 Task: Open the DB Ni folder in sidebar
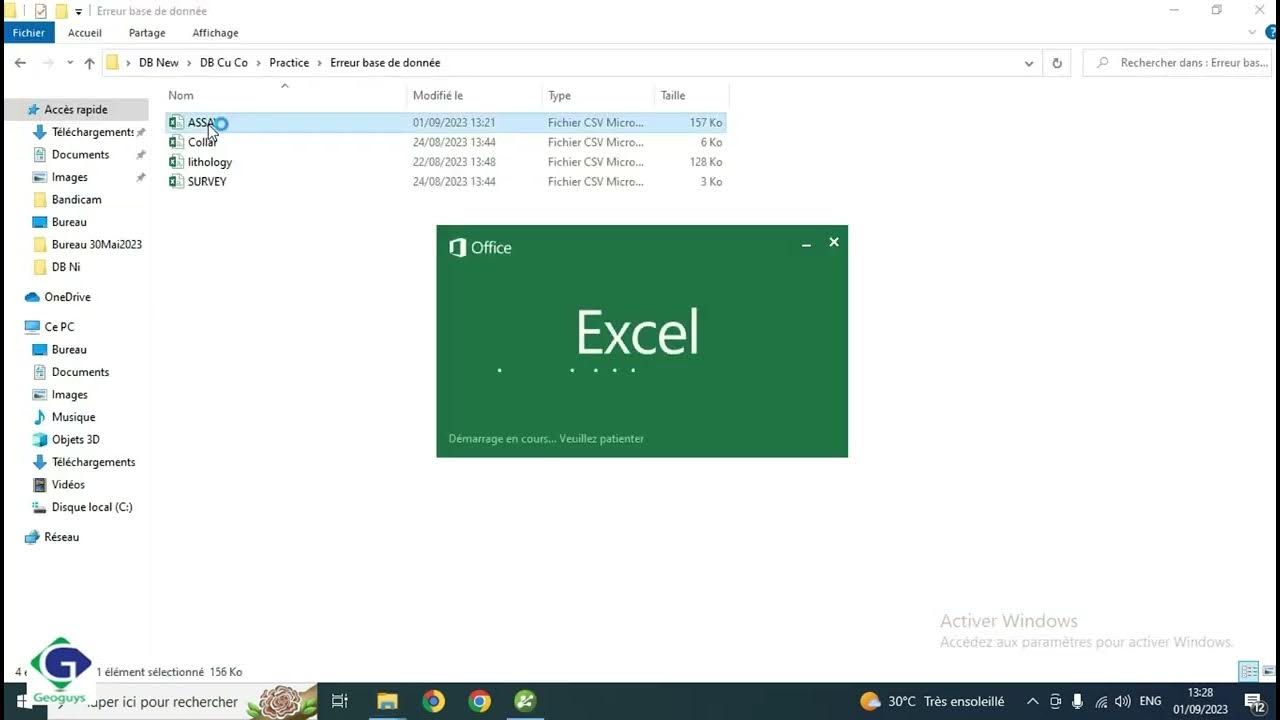pos(66,267)
